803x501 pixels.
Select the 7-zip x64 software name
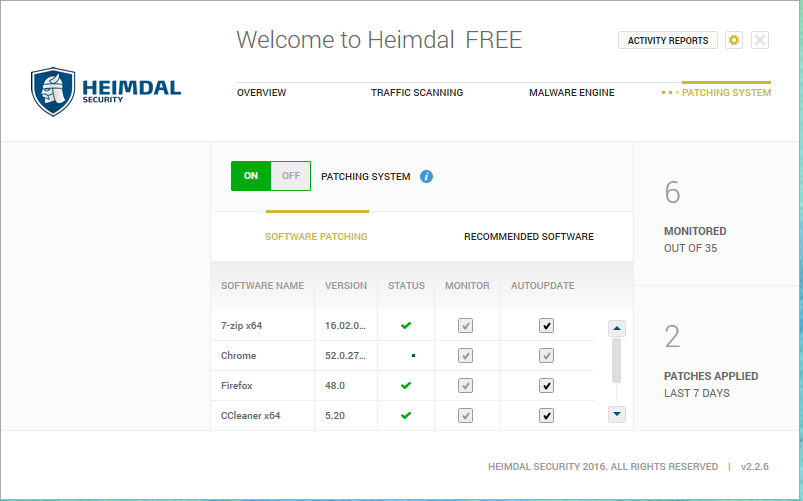click(x=241, y=326)
